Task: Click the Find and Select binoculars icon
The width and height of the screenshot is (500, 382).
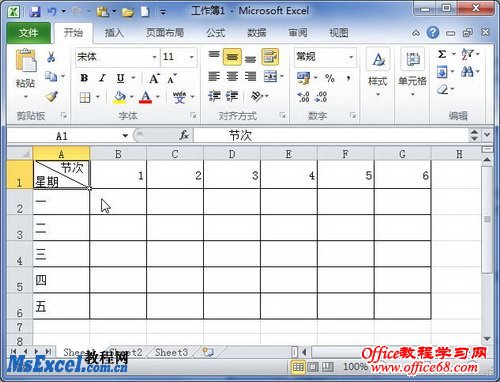Action: (x=467, y=71)
